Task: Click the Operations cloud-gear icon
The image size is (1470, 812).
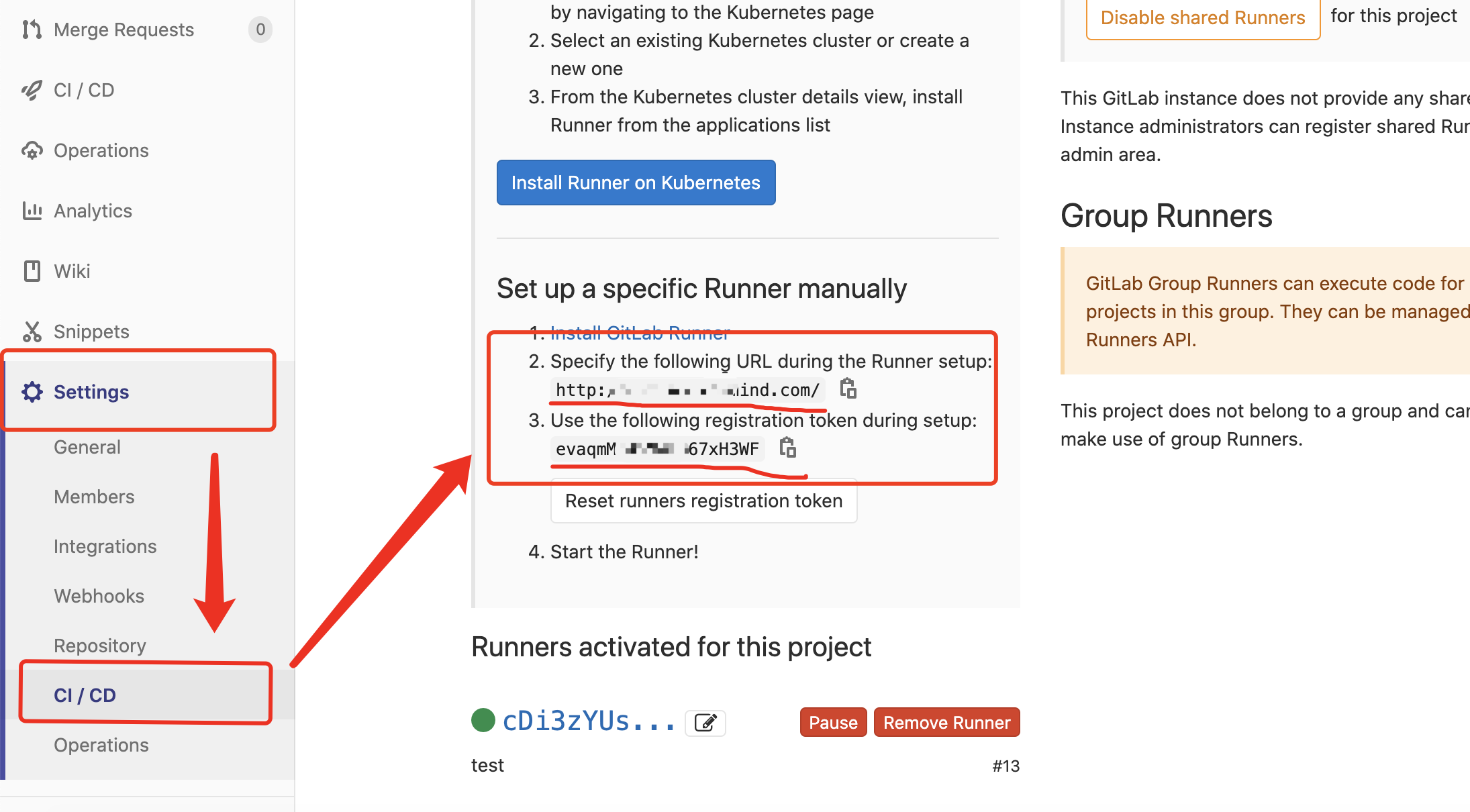Action: pyautogui.click(x=32, y=150)
